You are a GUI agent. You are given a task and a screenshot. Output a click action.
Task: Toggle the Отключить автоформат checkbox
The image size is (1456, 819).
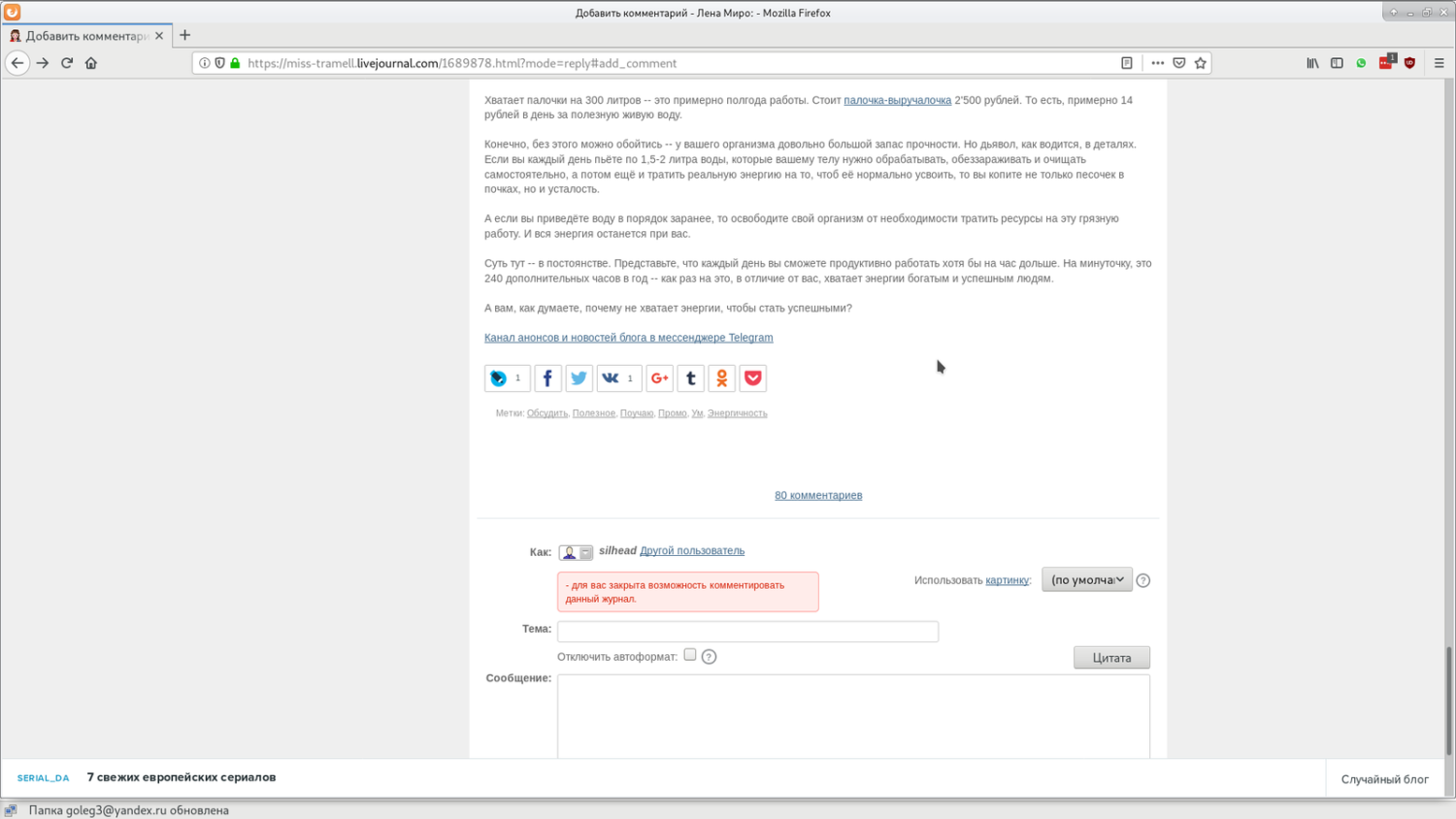pyautogui.click(x=690, y=655)
